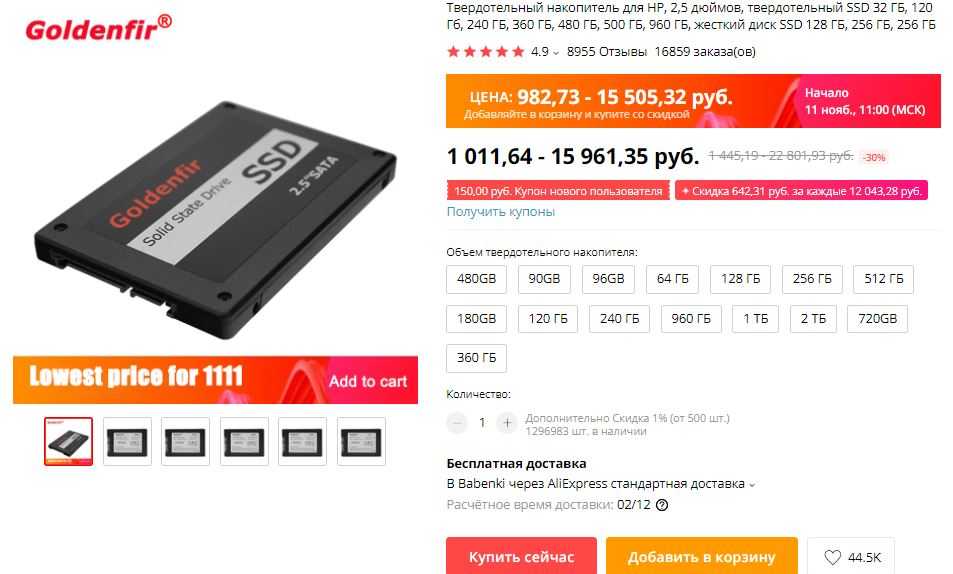Click the Goldenfir brand logo
The image size is (953, 574).
(x=98, y=29)
